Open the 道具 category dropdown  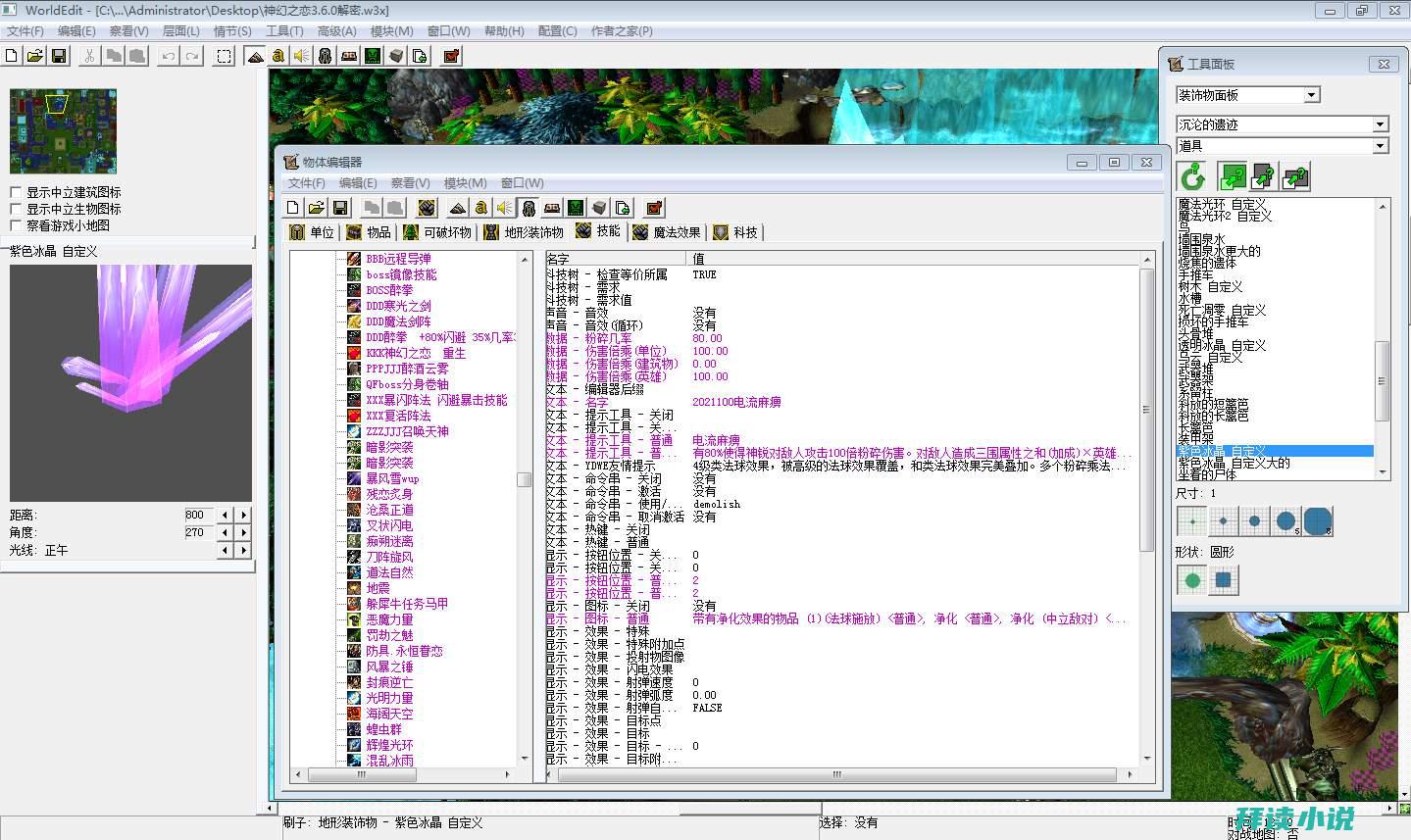1380,146
